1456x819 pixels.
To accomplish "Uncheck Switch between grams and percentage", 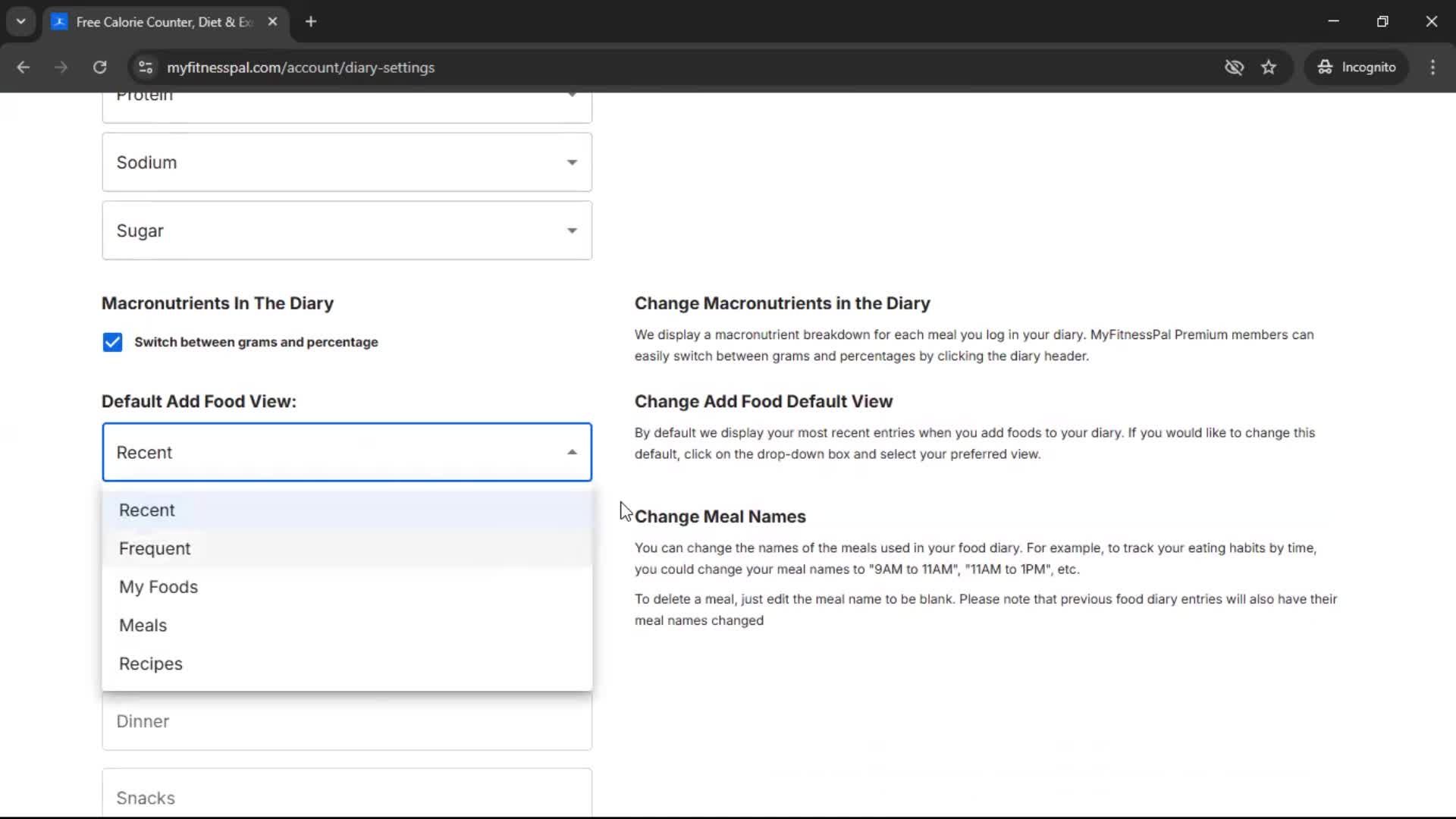I will pos(112,342).
